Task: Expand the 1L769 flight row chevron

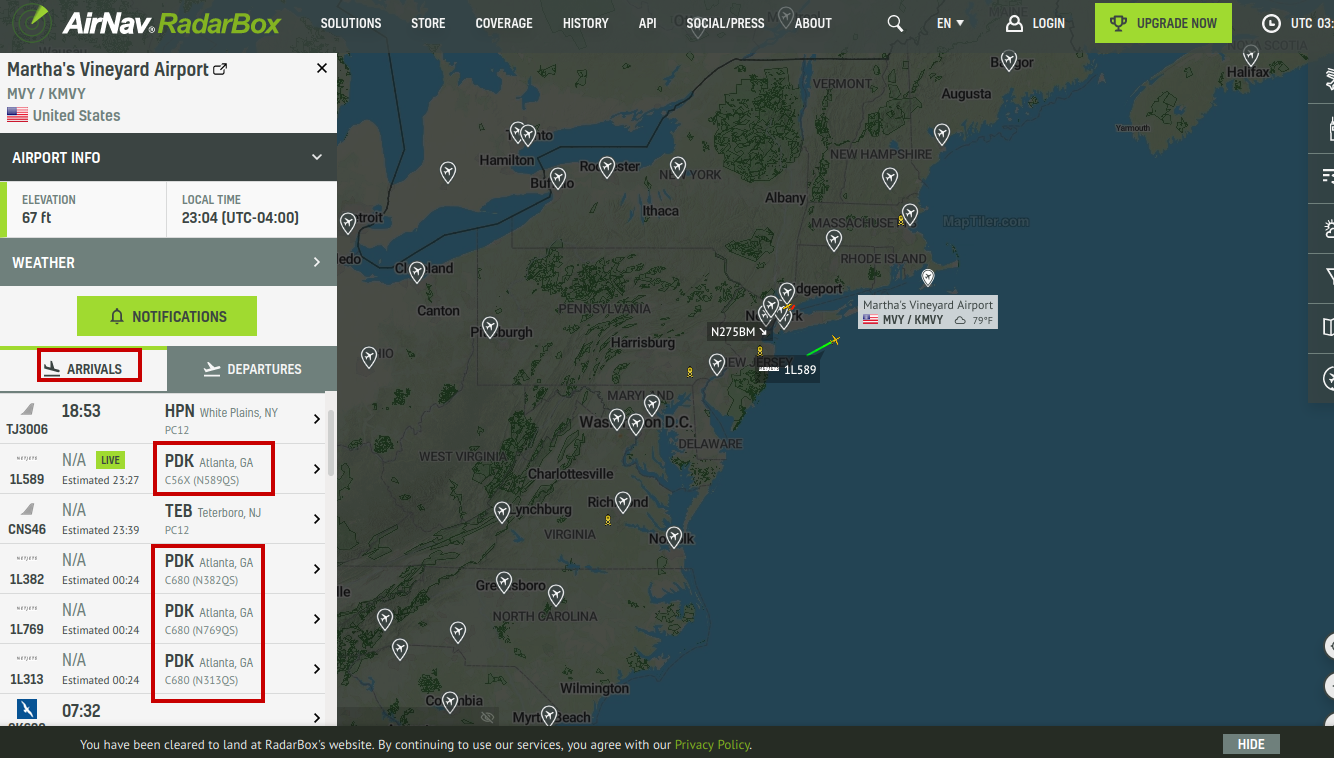Action: [x=317, y=619]
